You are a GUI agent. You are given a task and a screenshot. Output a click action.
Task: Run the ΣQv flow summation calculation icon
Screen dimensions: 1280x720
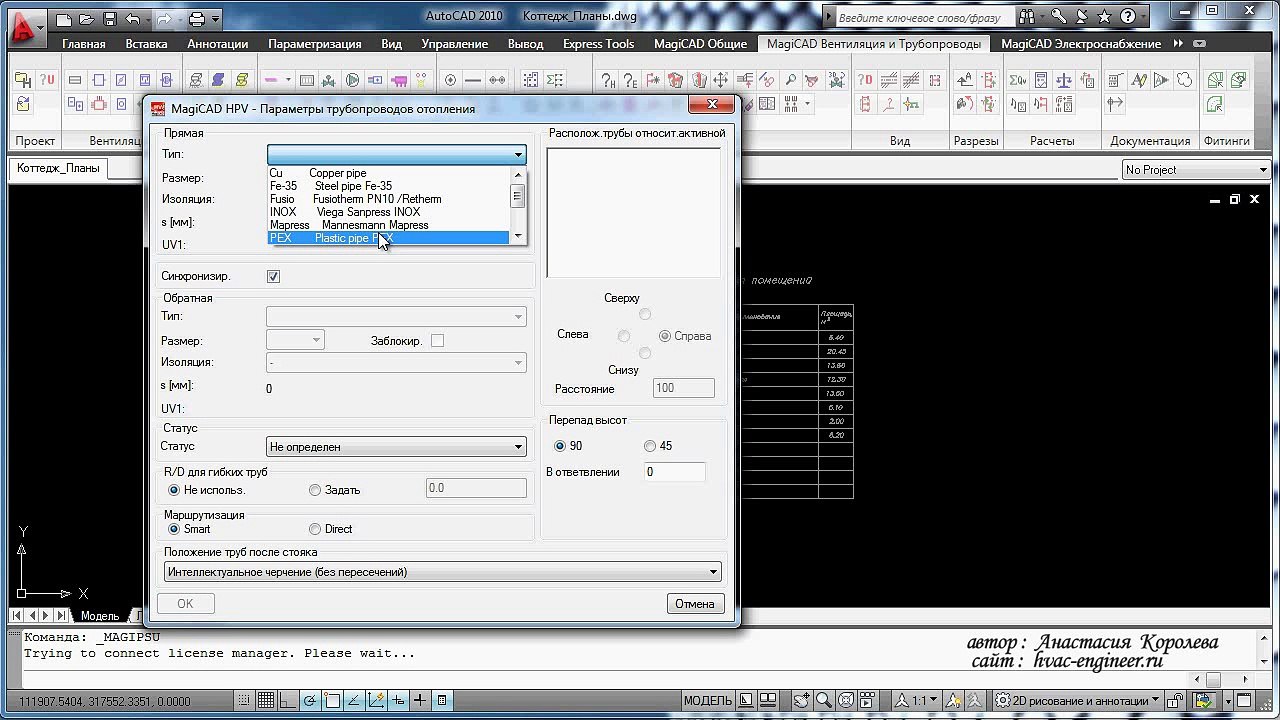click(x=1018, y=80)
